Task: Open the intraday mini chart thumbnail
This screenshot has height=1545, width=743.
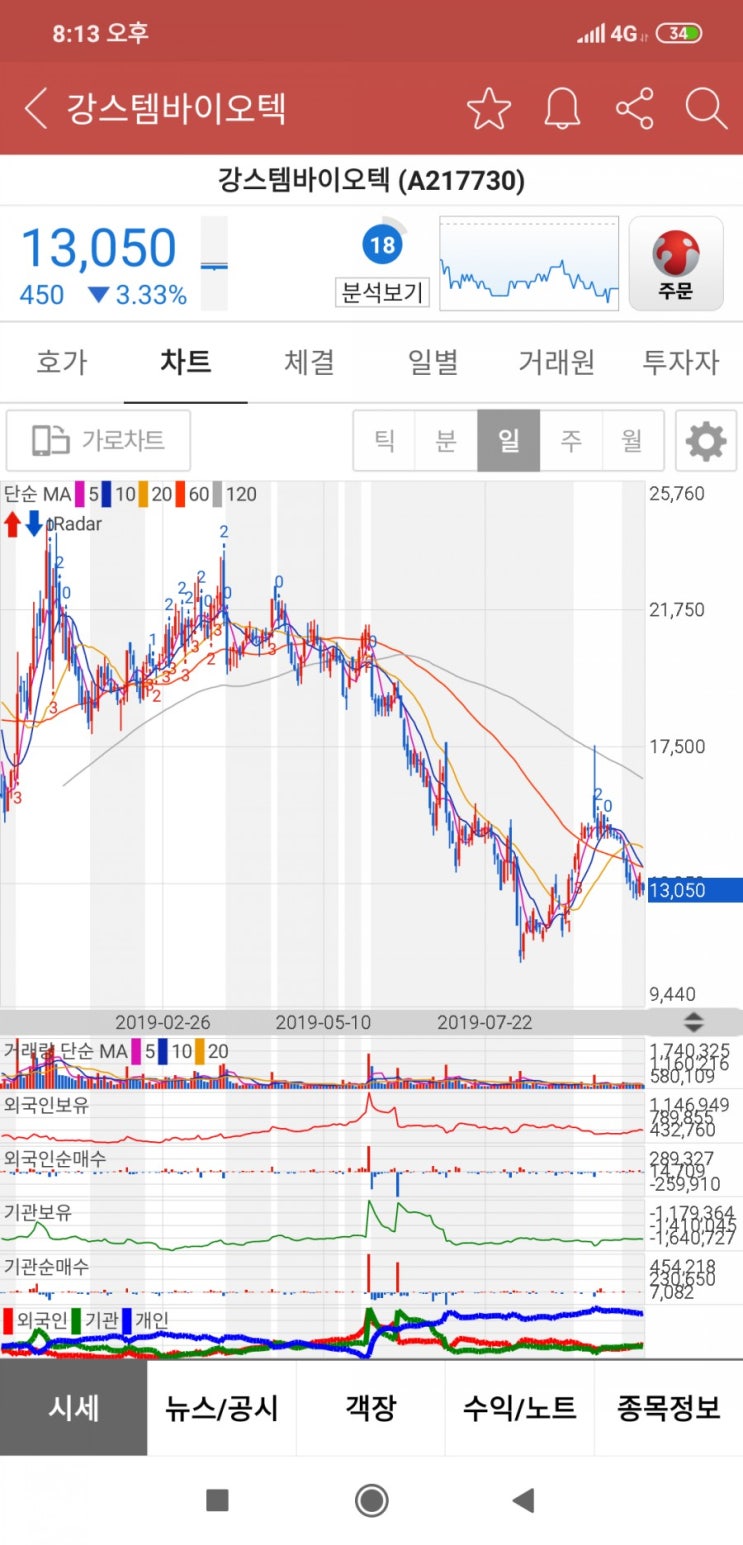Action: pos(529,264)
